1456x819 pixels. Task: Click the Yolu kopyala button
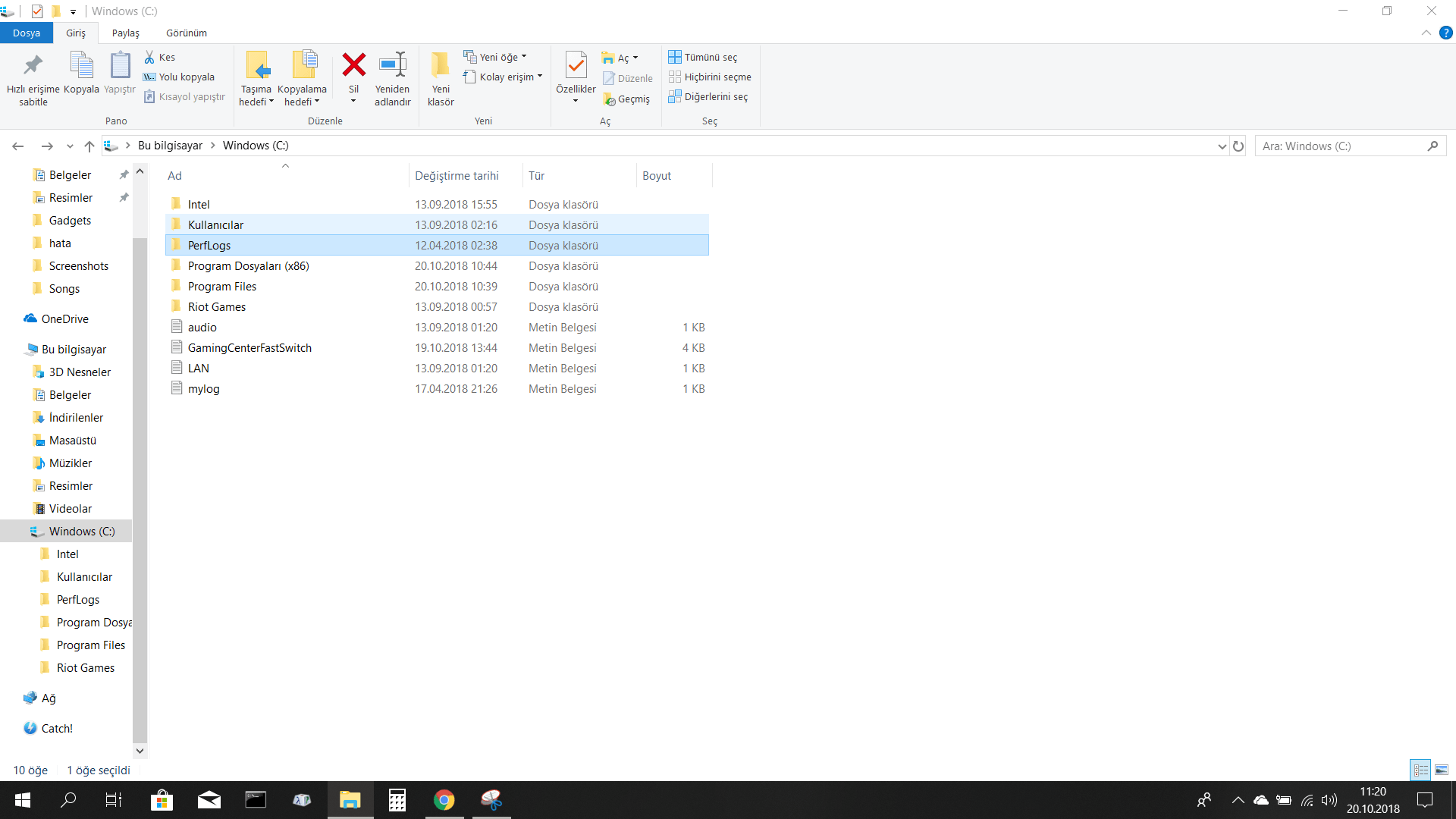pyautogui.click(x=179, y=77)
